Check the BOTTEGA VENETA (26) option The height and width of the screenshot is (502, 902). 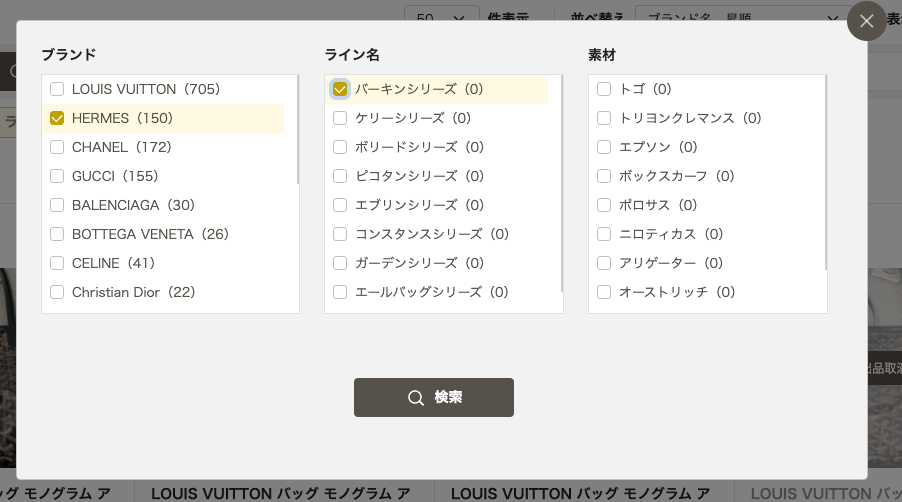click(x=57, y=234)
